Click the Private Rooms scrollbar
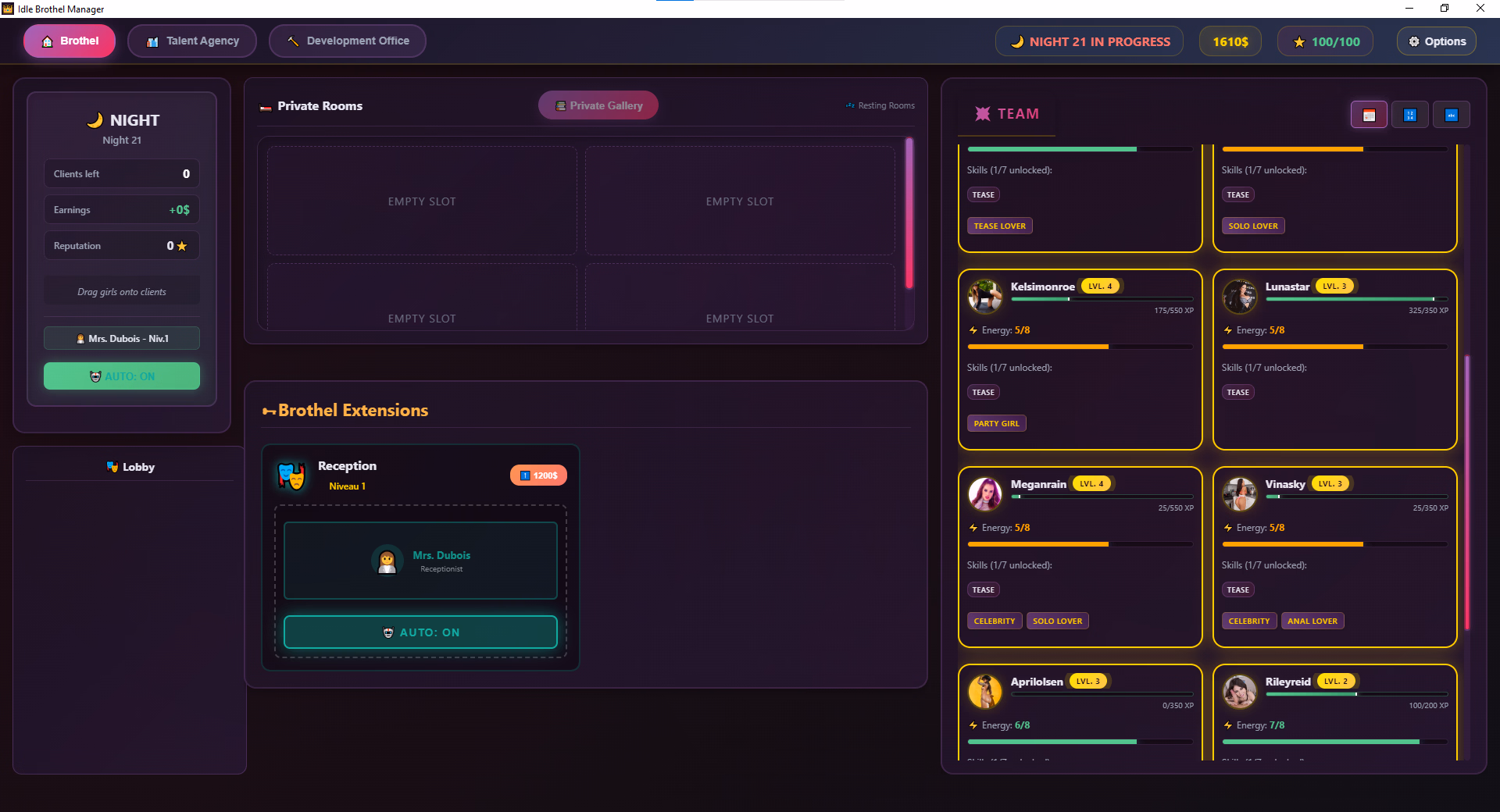Viewport: 1500px width, 812px height. pyautogui.click(x=909, y=213)
